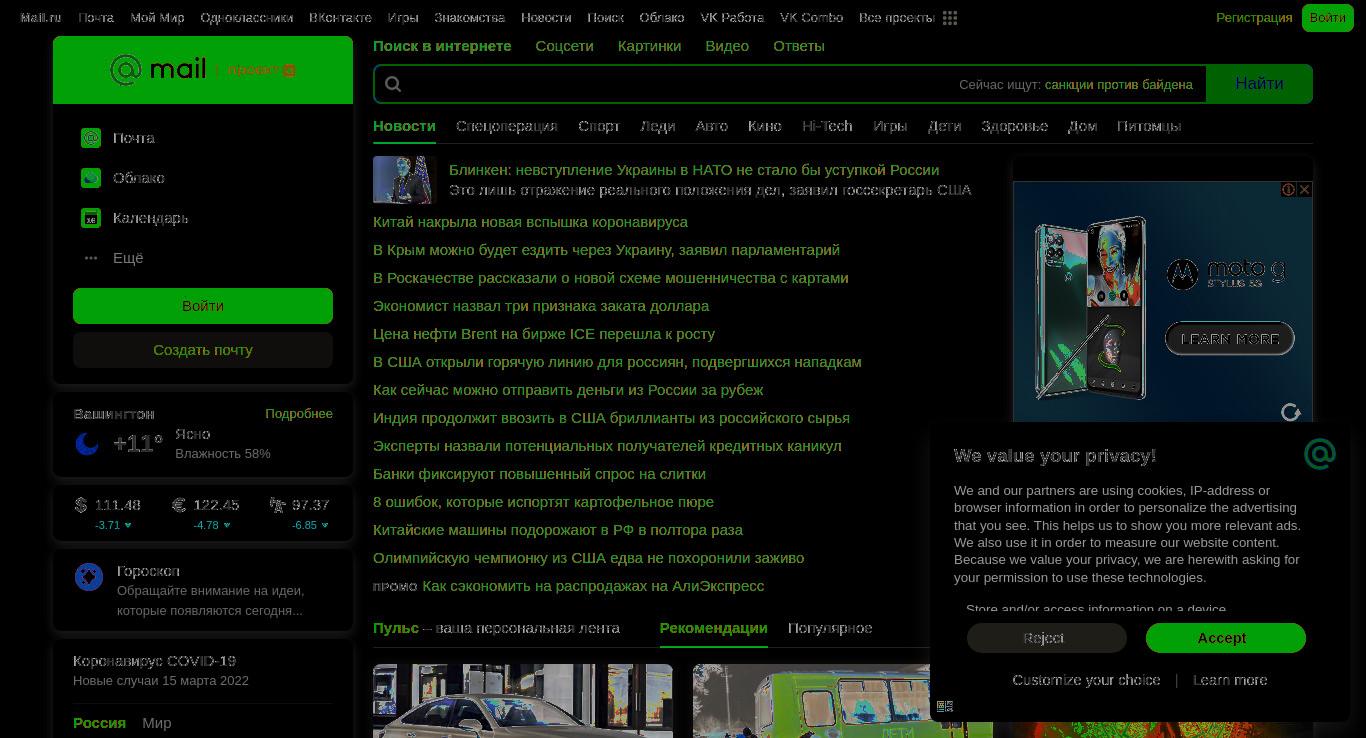
Task: Click Создать почту button
Action: [203, 350]
